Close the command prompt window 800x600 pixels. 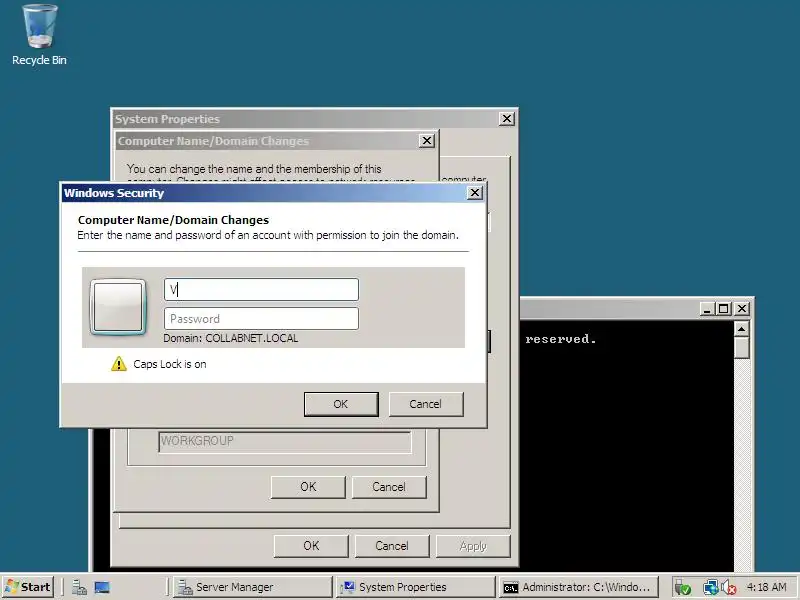coord(742,309)
